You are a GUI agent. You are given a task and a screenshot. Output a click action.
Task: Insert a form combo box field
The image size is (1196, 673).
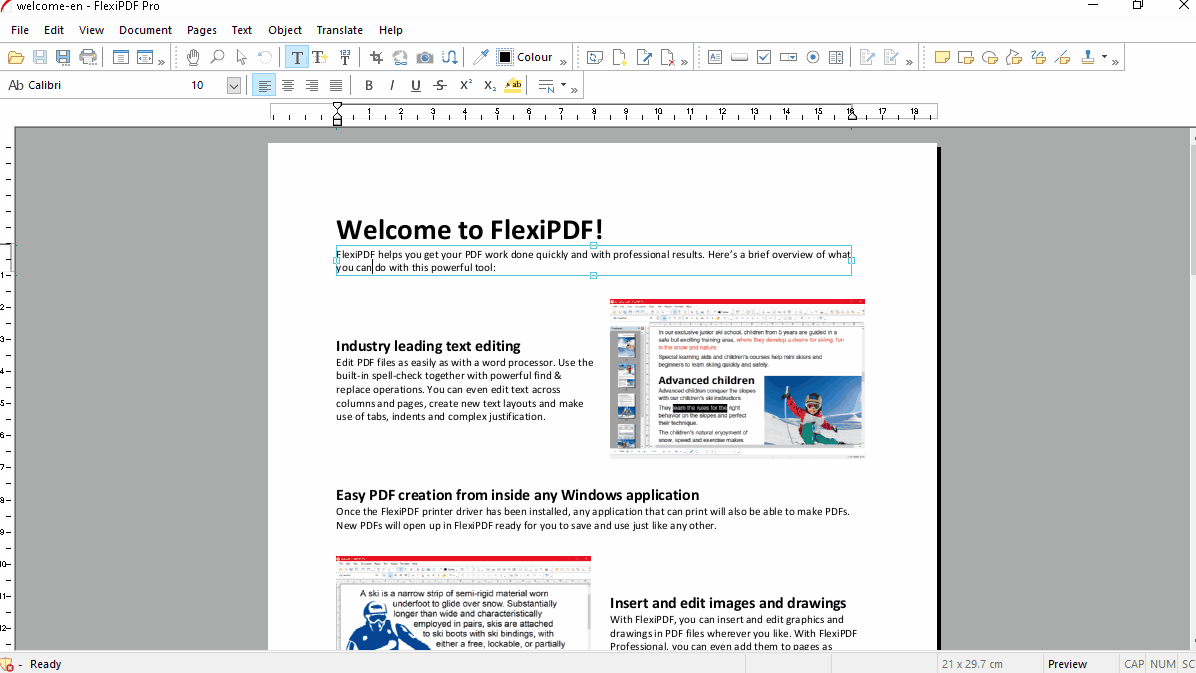coord(789,57)
